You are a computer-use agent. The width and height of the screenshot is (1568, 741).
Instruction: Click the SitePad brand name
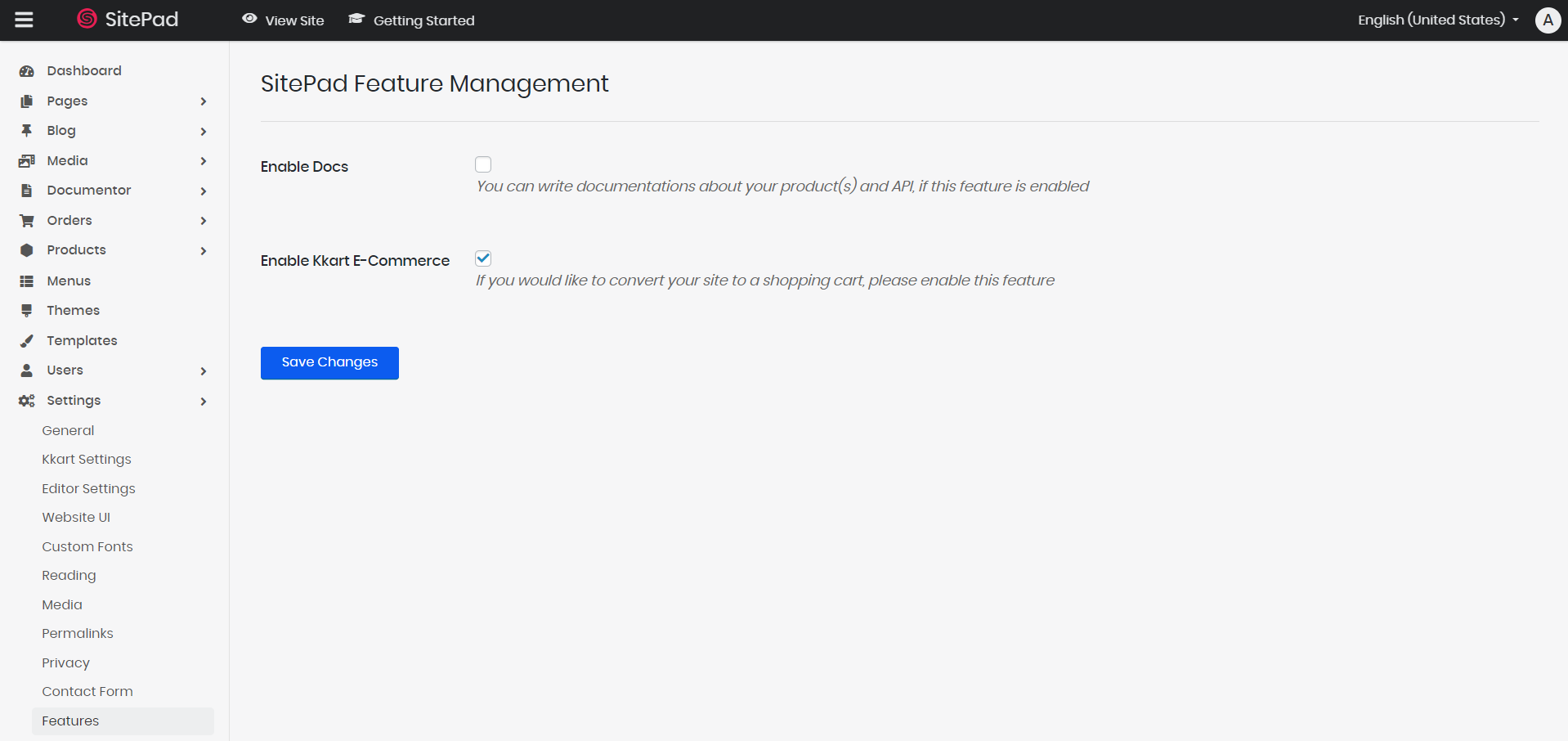point(141,19)
